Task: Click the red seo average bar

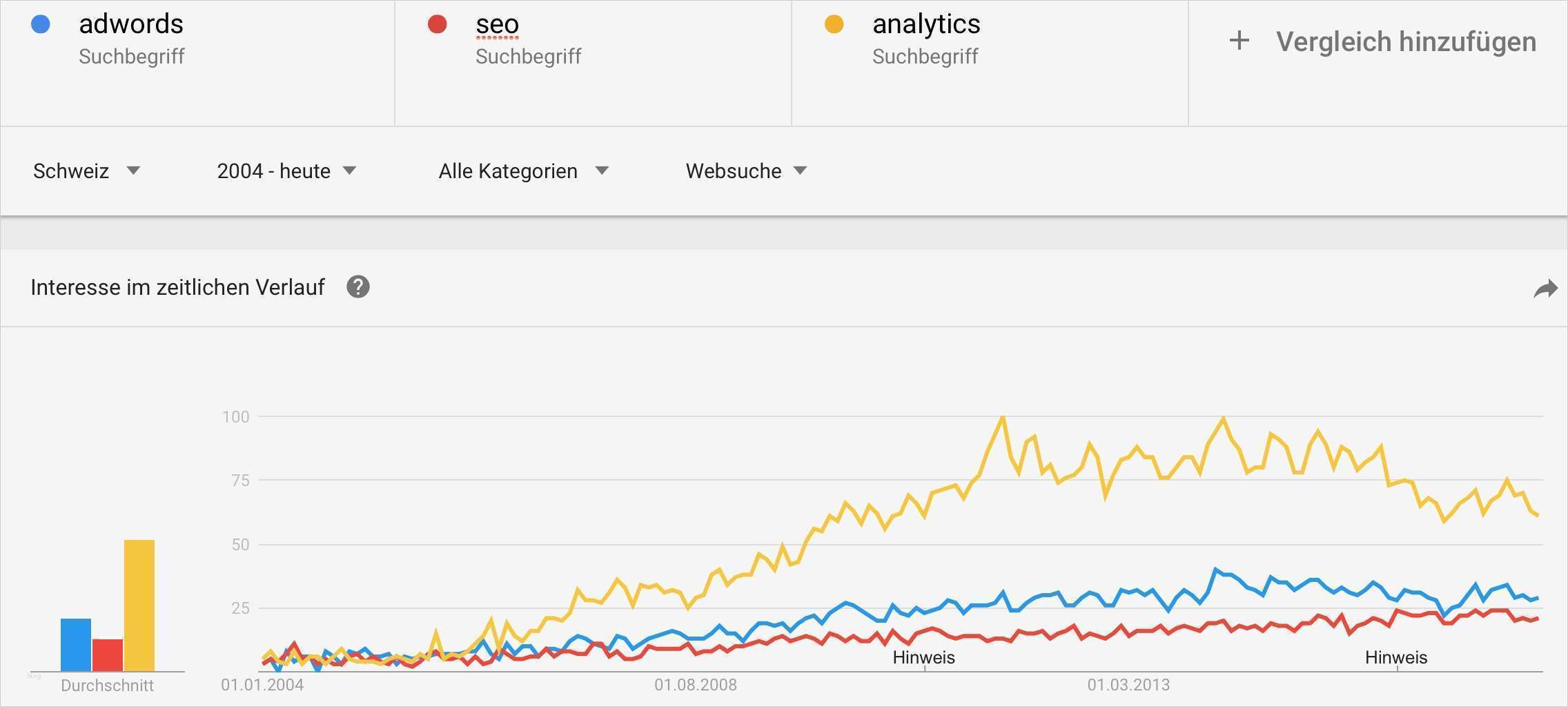Action: [x=108, y=655]
